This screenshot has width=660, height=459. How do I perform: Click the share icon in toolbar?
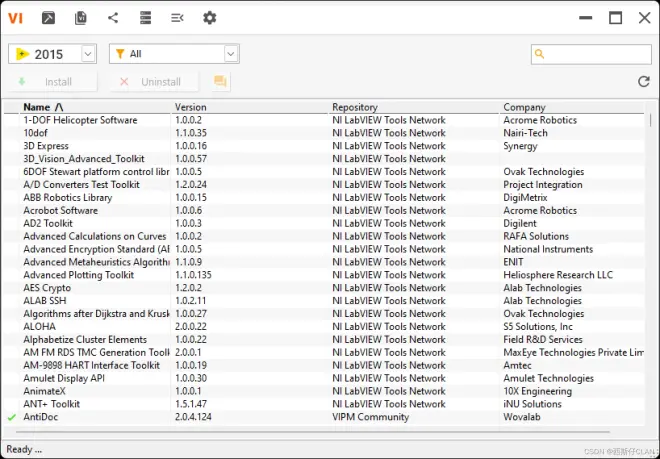[113, 18]
